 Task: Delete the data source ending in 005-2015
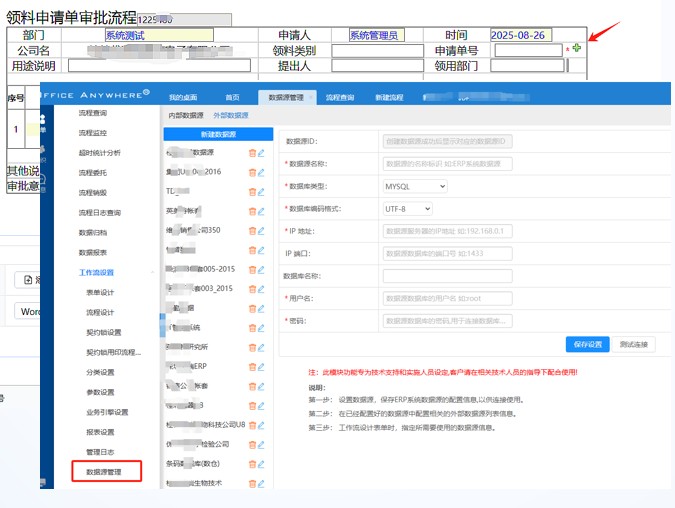(252, 269)
